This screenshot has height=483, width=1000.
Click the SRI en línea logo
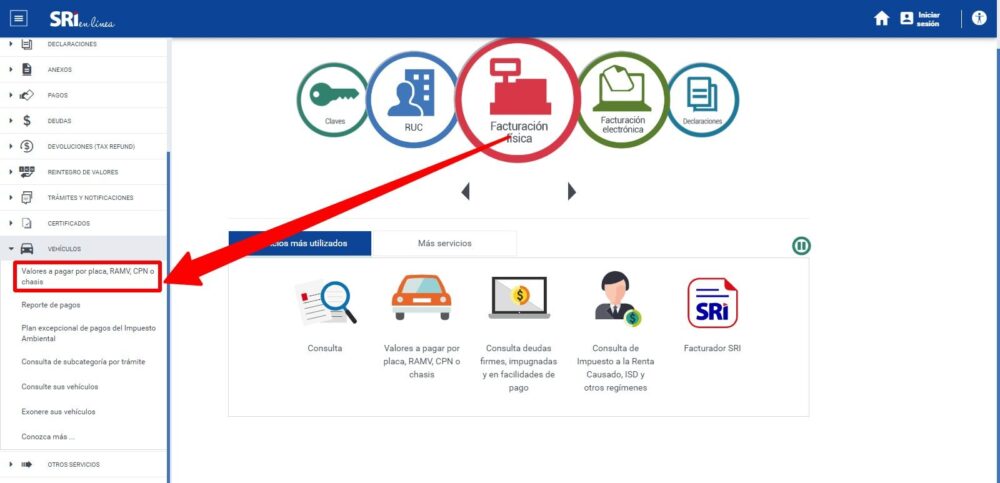(x=82, y=19)
